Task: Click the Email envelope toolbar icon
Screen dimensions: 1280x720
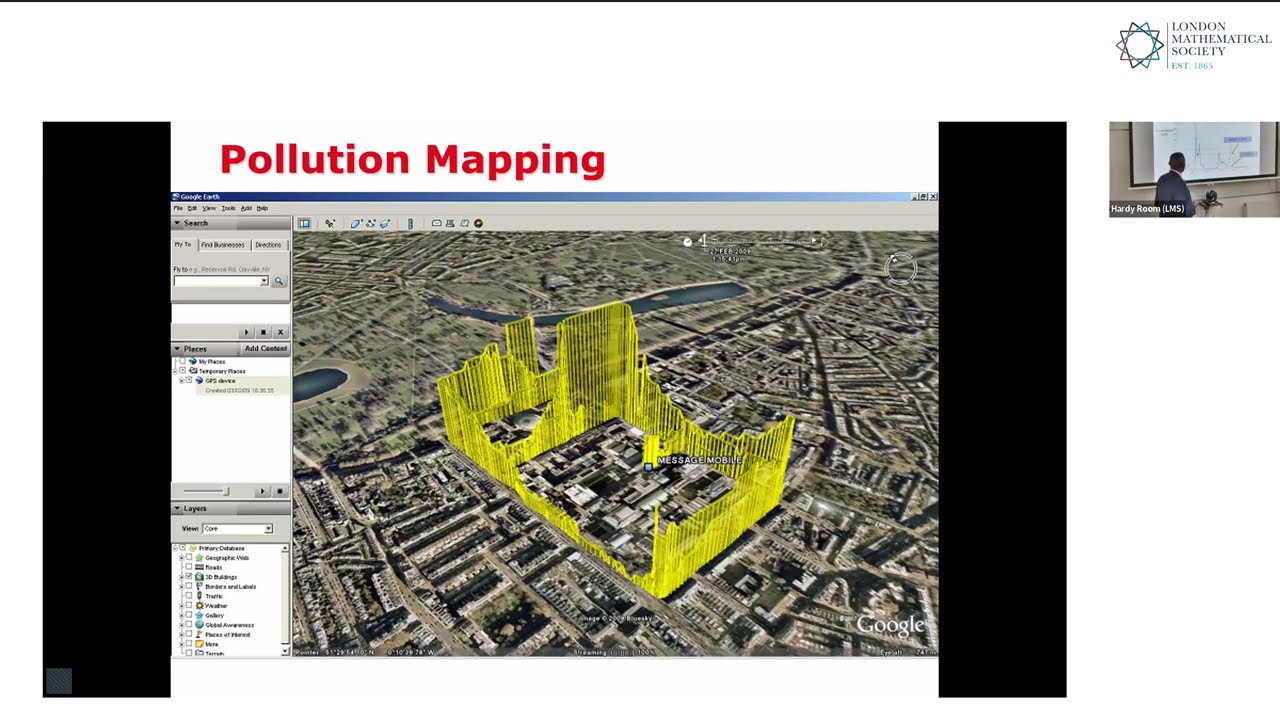Action: (x=436, y=223)
